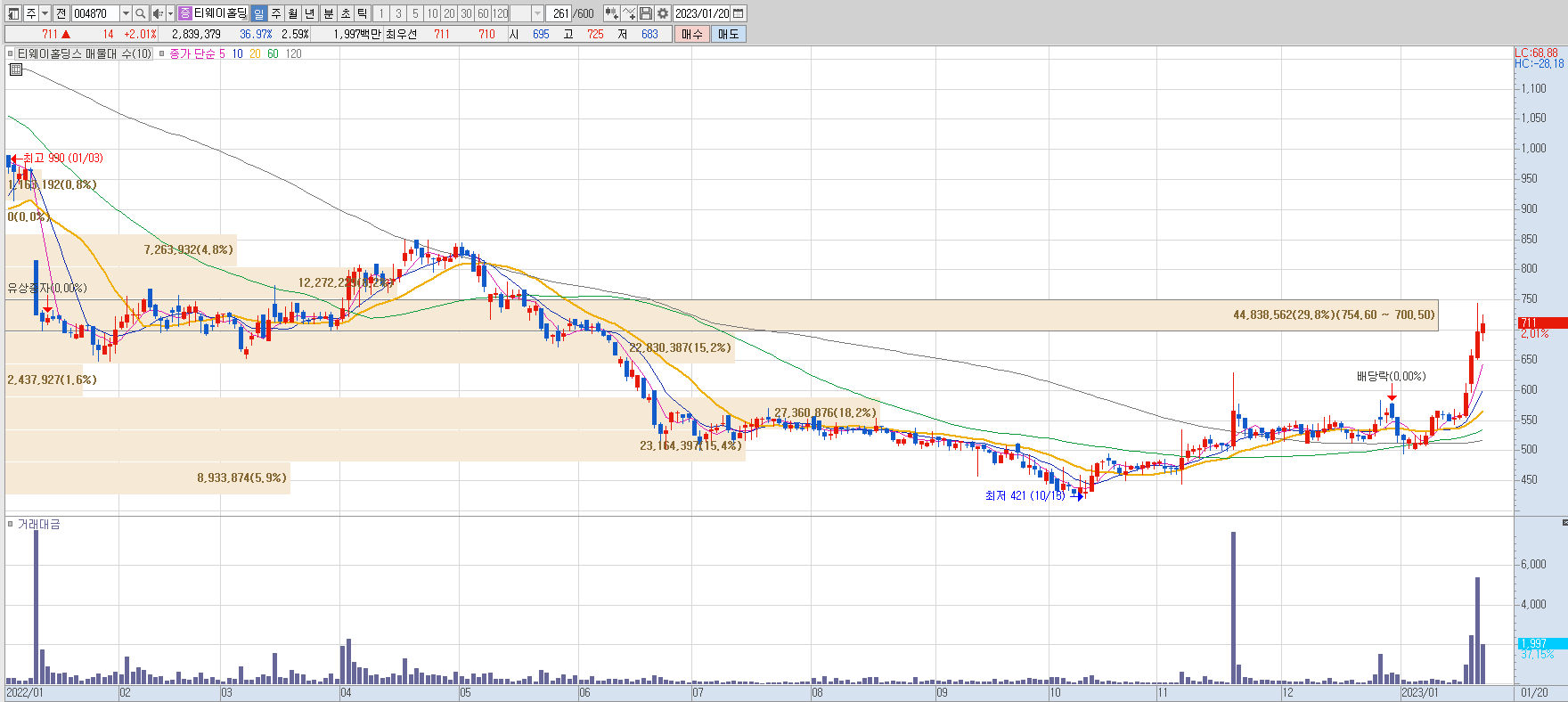1568x702 pixels.
Task: Select interval preset 30
Action: point(466,13)
